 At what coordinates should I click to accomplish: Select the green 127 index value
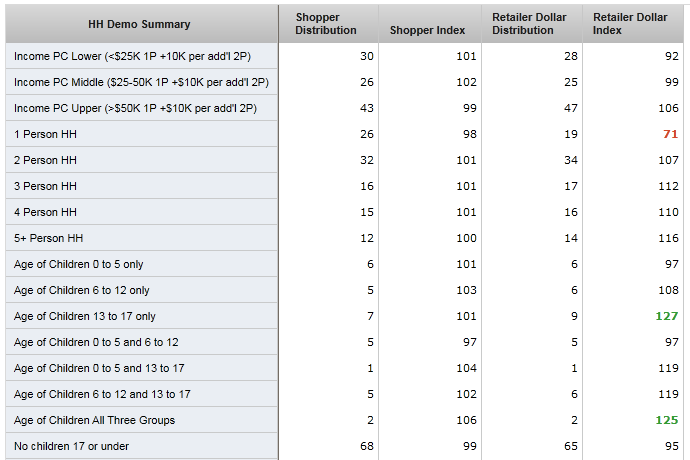pyautogui.click(x=666, y=316)
